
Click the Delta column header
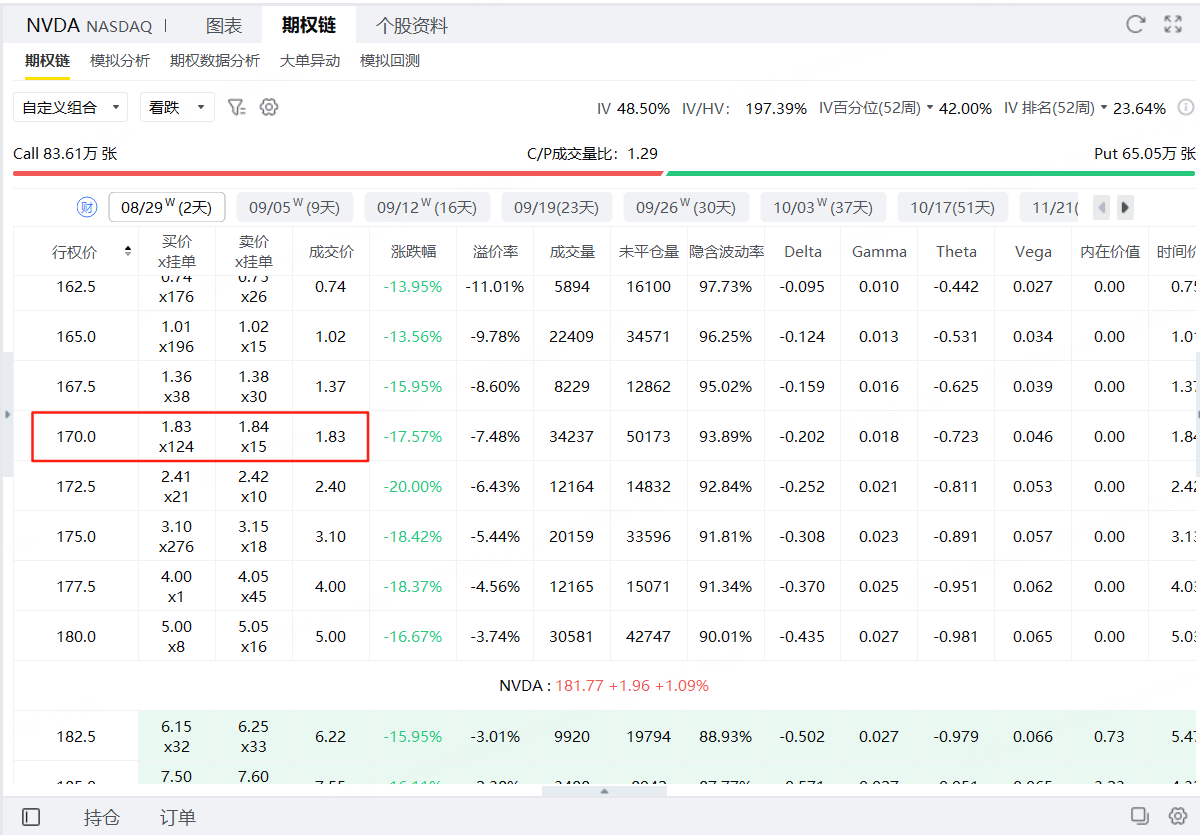(803, 251)
